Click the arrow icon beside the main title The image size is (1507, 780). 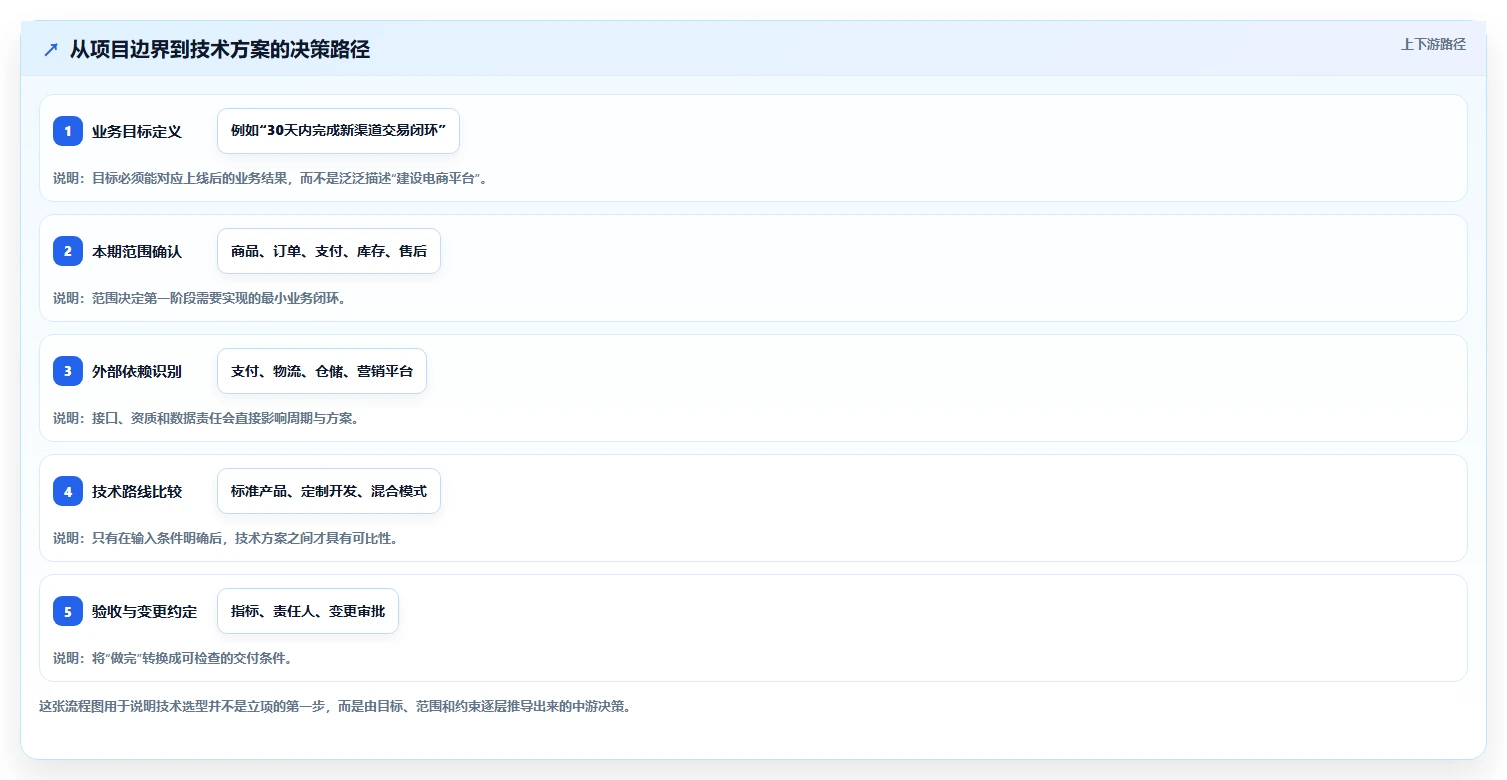coord(51,49)
